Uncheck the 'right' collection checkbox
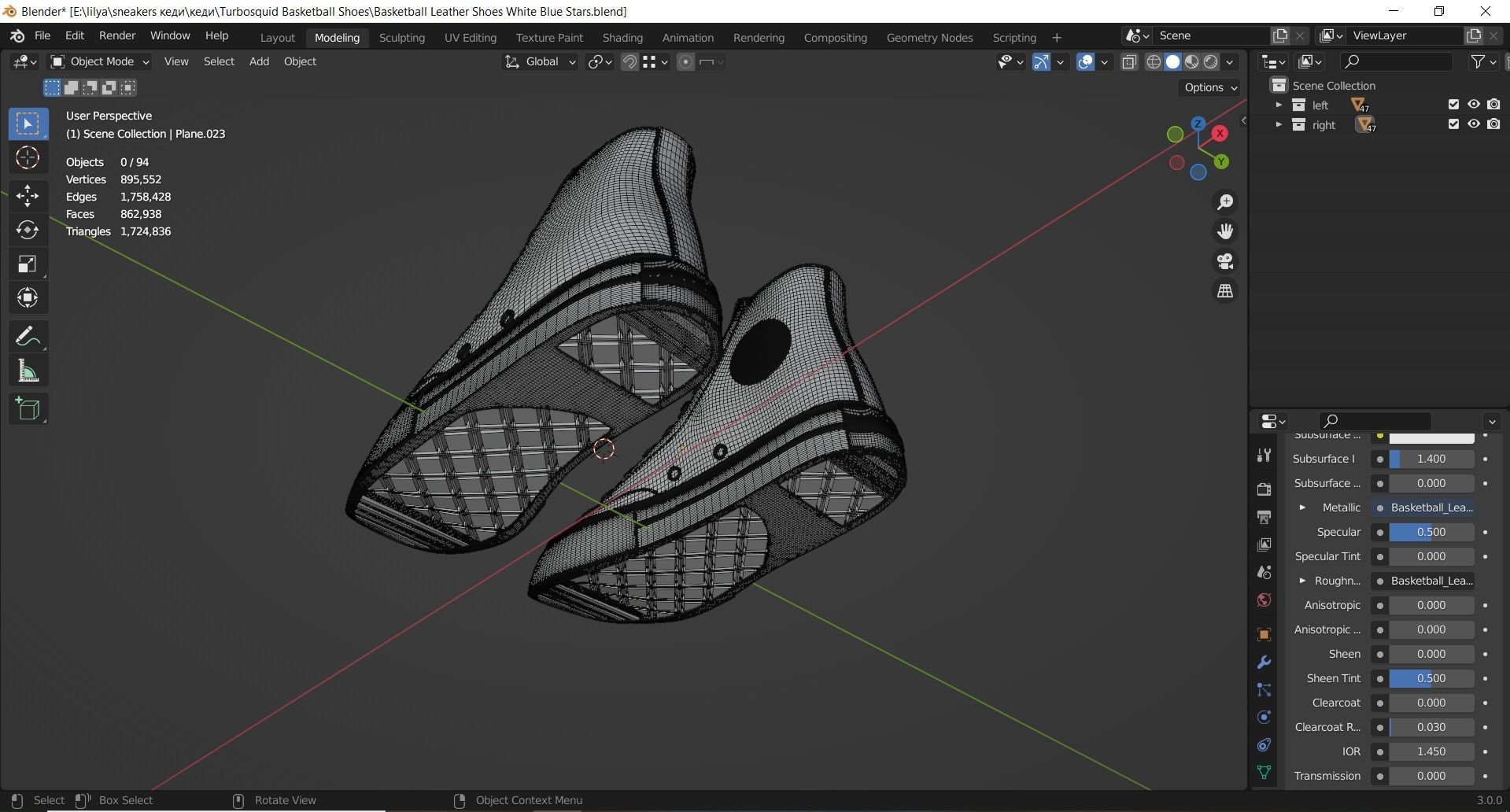1510x812 pixels. pos(1453,124)
